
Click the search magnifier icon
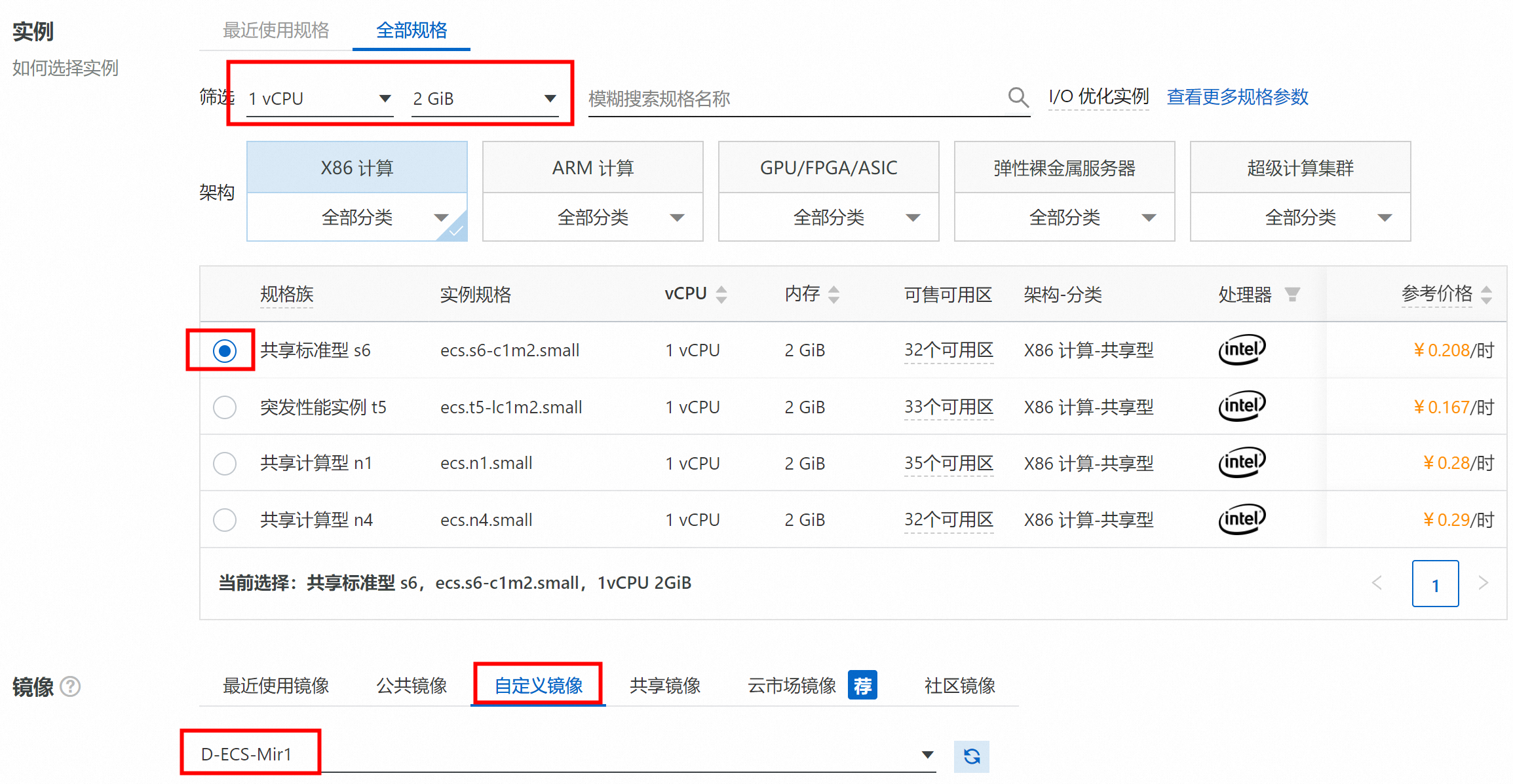pyautogui.click(x=1018, y=98)
